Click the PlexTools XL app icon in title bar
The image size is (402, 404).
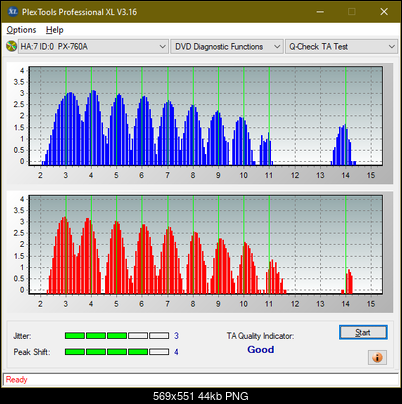coord(13,12)
